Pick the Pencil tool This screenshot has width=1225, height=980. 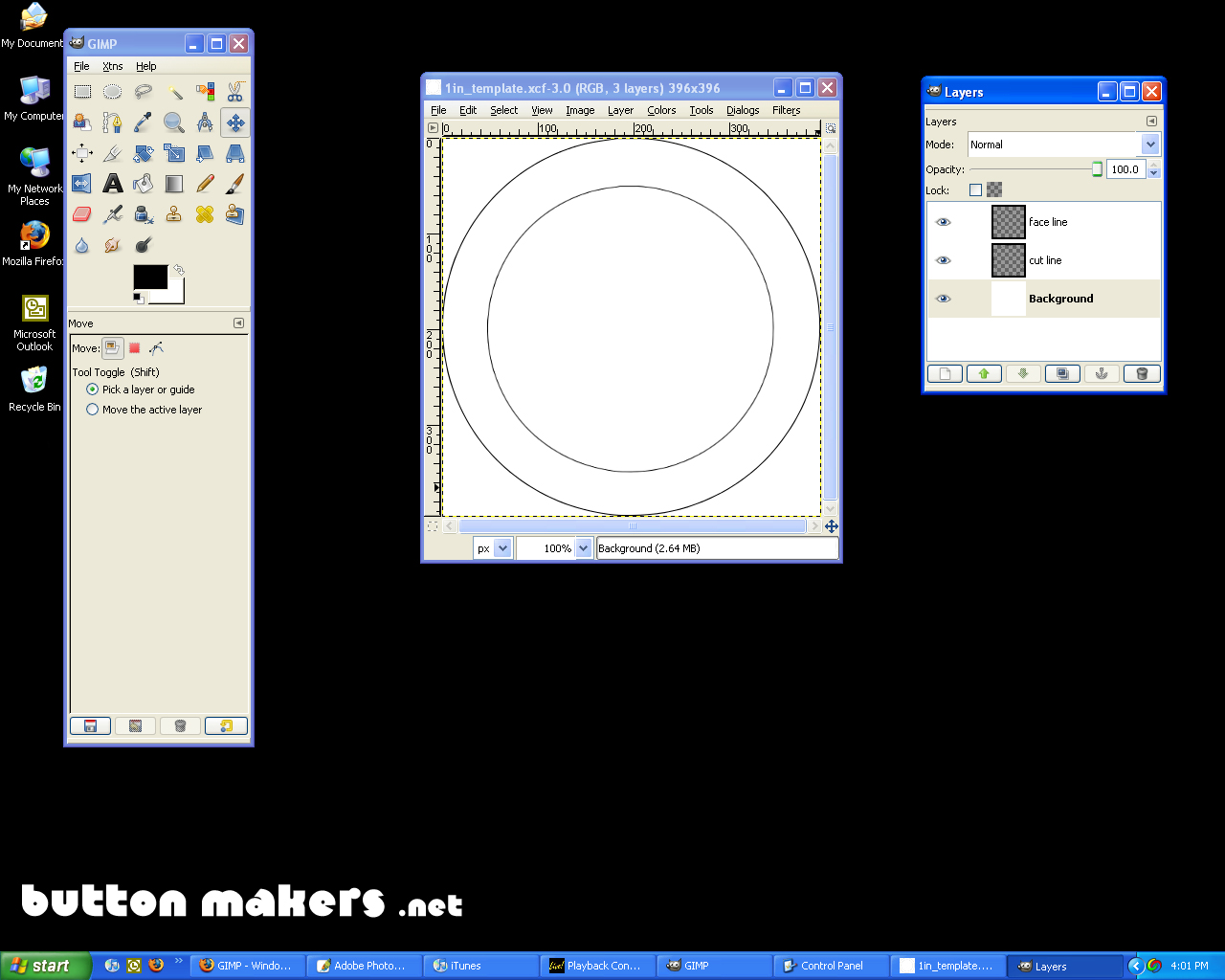(205, 184)
